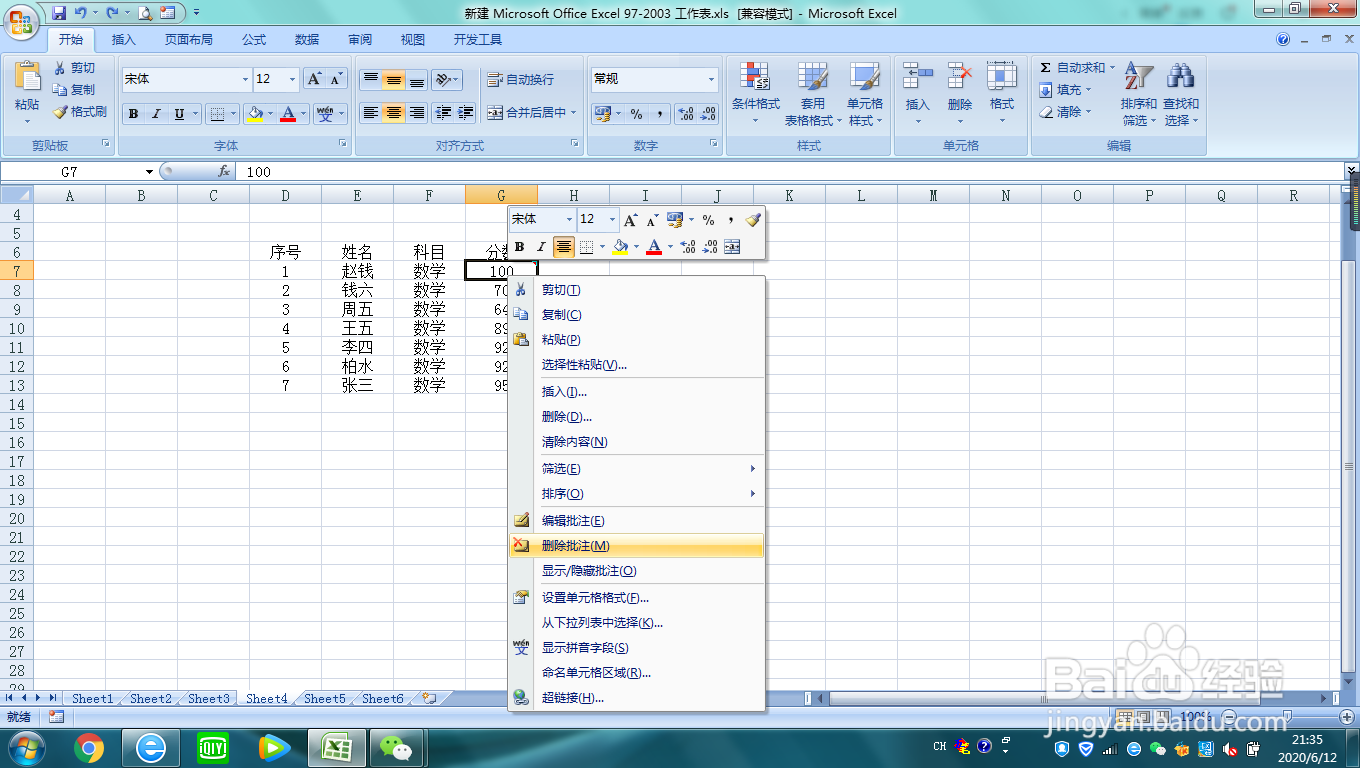The width and height of the screenshot is (1360, 768).
Task: Choose Format Cells (设置单元格格式) menu item
Action: coord(637,598)
